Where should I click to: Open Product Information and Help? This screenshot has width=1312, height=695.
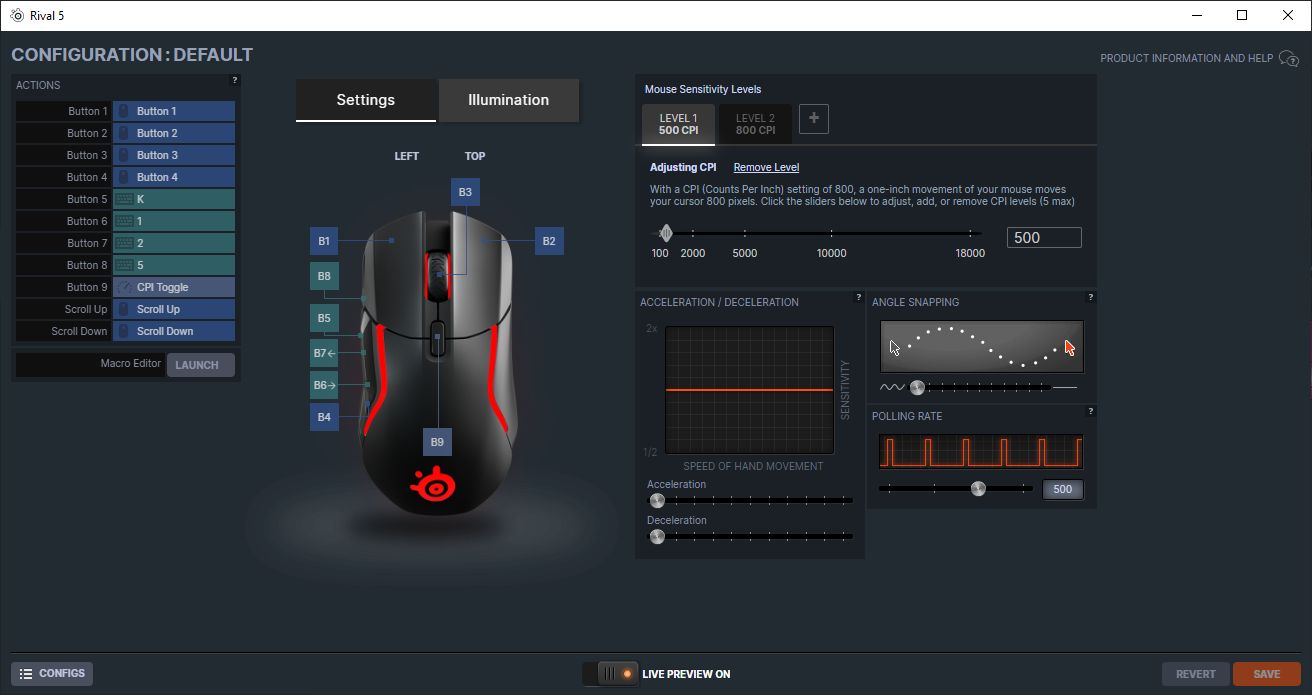tap(1200, 58)
